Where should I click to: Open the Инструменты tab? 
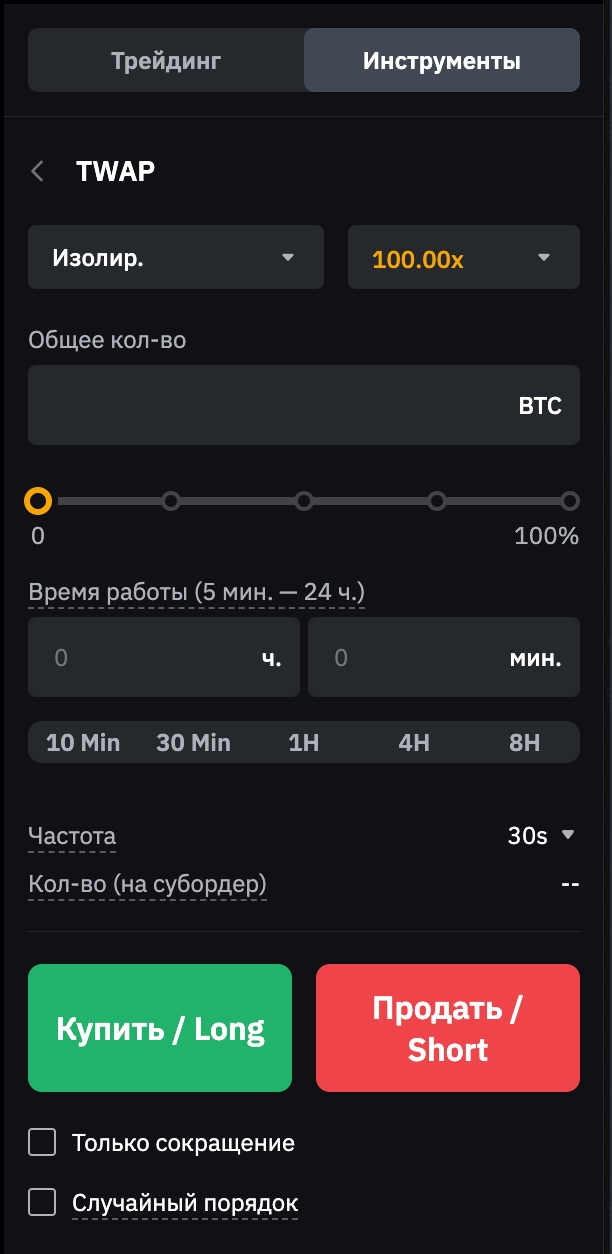pyautogui.click(x=441, y=60)
